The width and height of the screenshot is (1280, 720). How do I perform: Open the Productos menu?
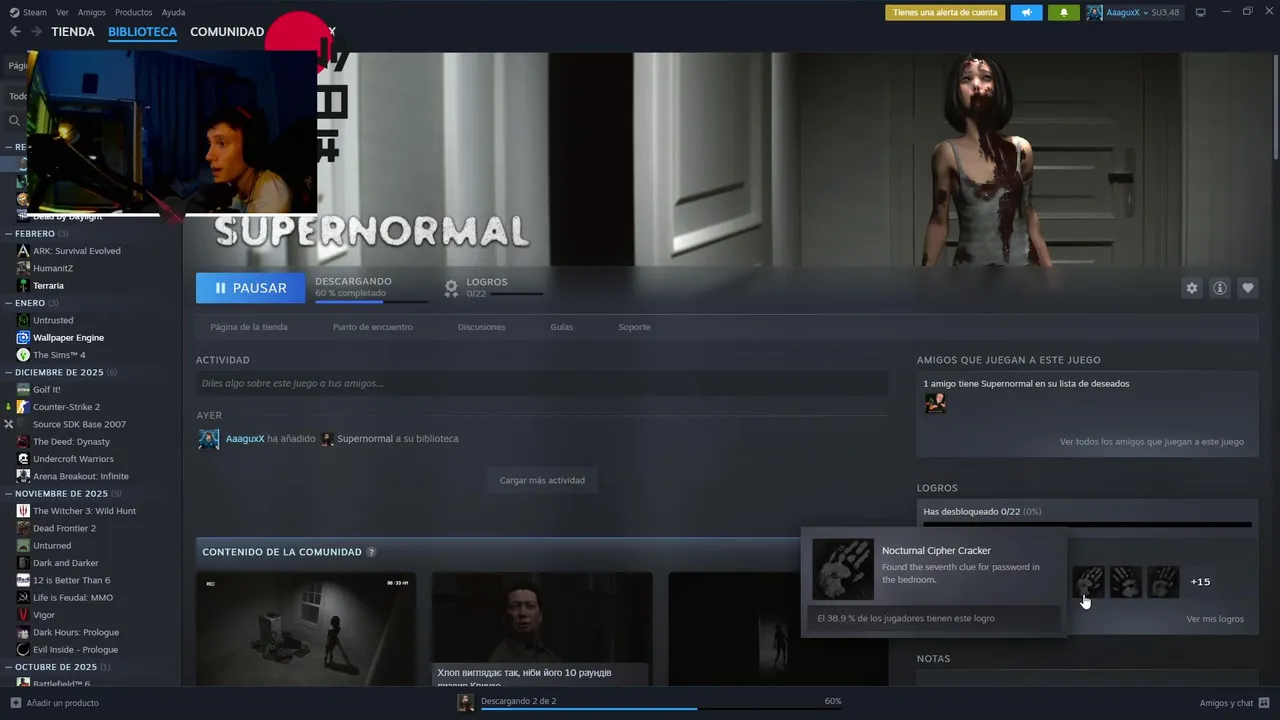[133, 12]
